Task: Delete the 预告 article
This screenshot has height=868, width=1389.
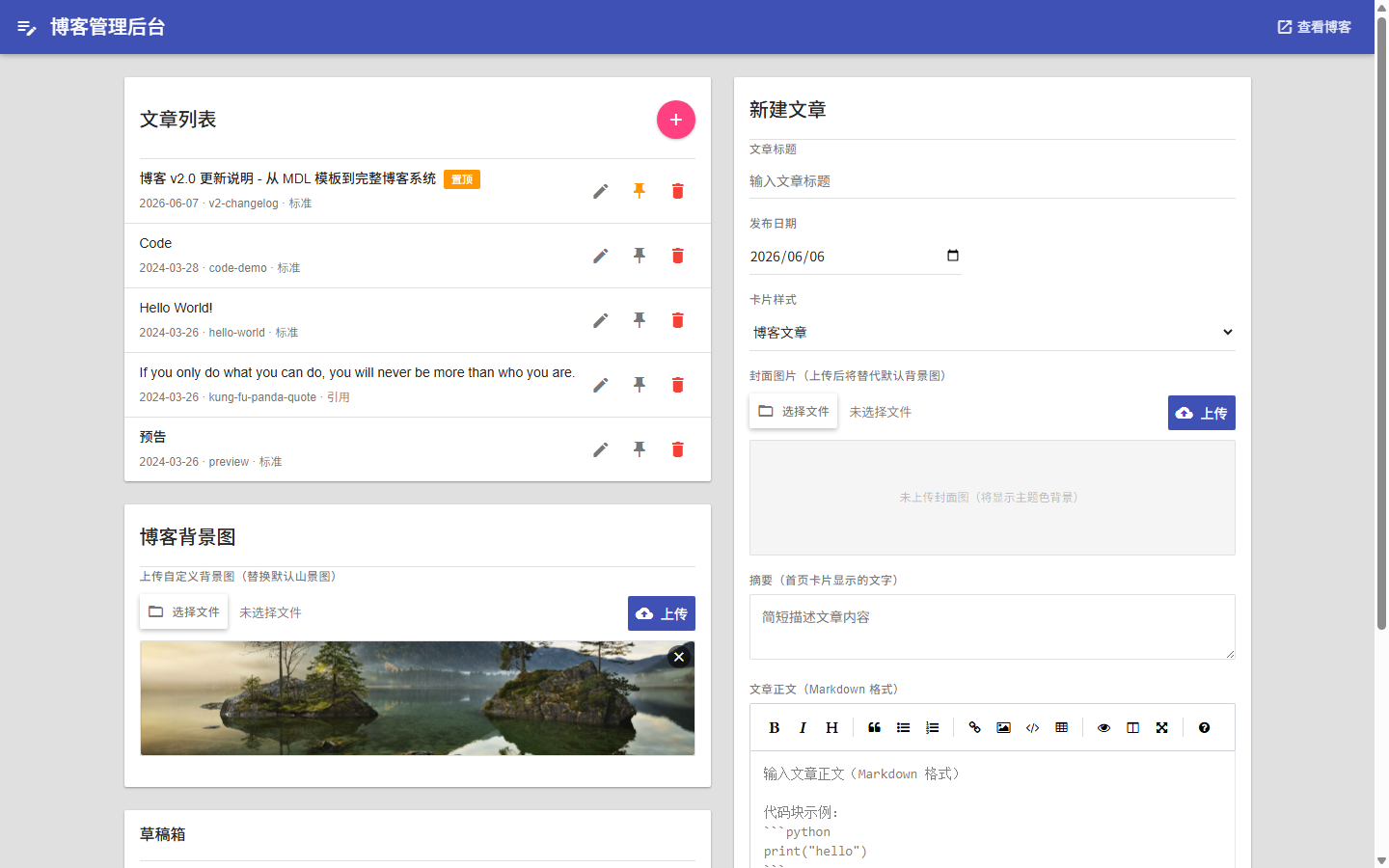Action: pyautogui.click(x=678, y=449)
